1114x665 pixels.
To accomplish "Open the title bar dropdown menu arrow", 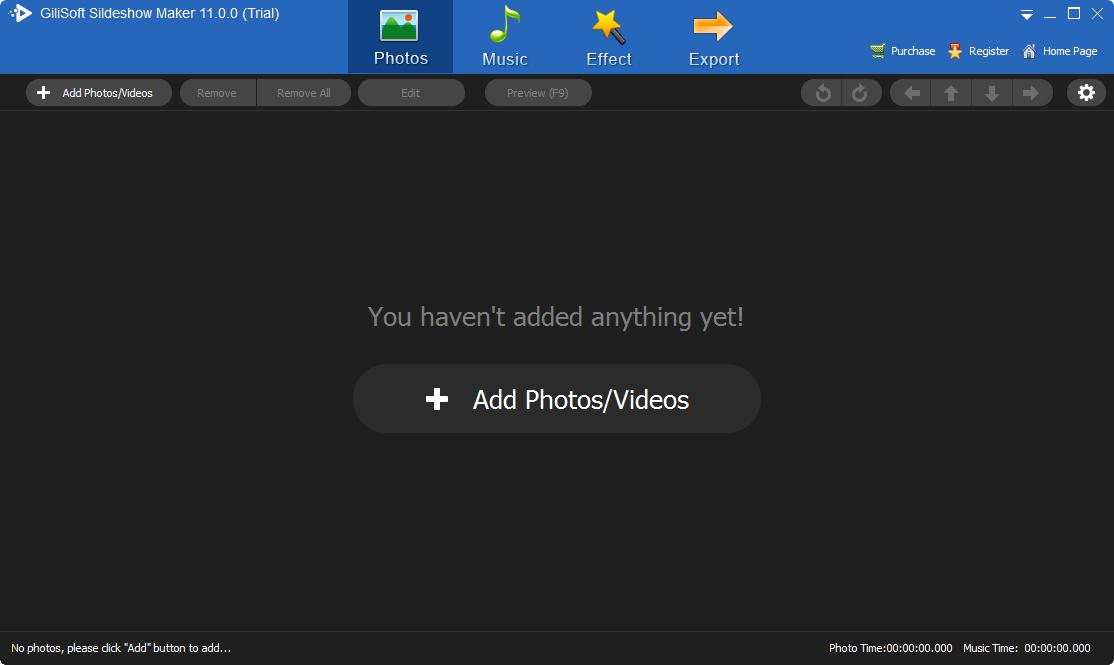I will 1027,14.
